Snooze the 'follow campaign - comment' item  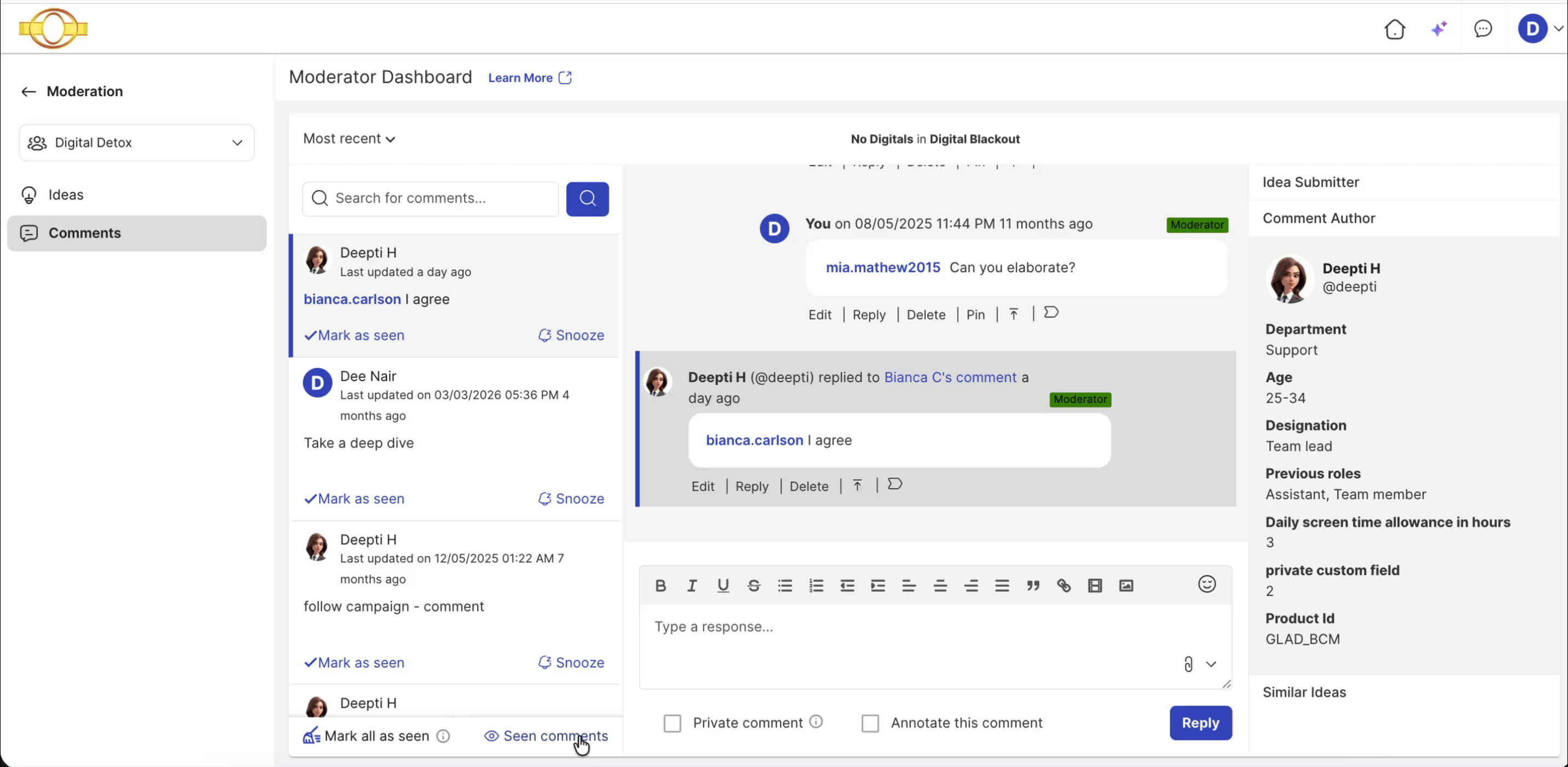point(571,663)
